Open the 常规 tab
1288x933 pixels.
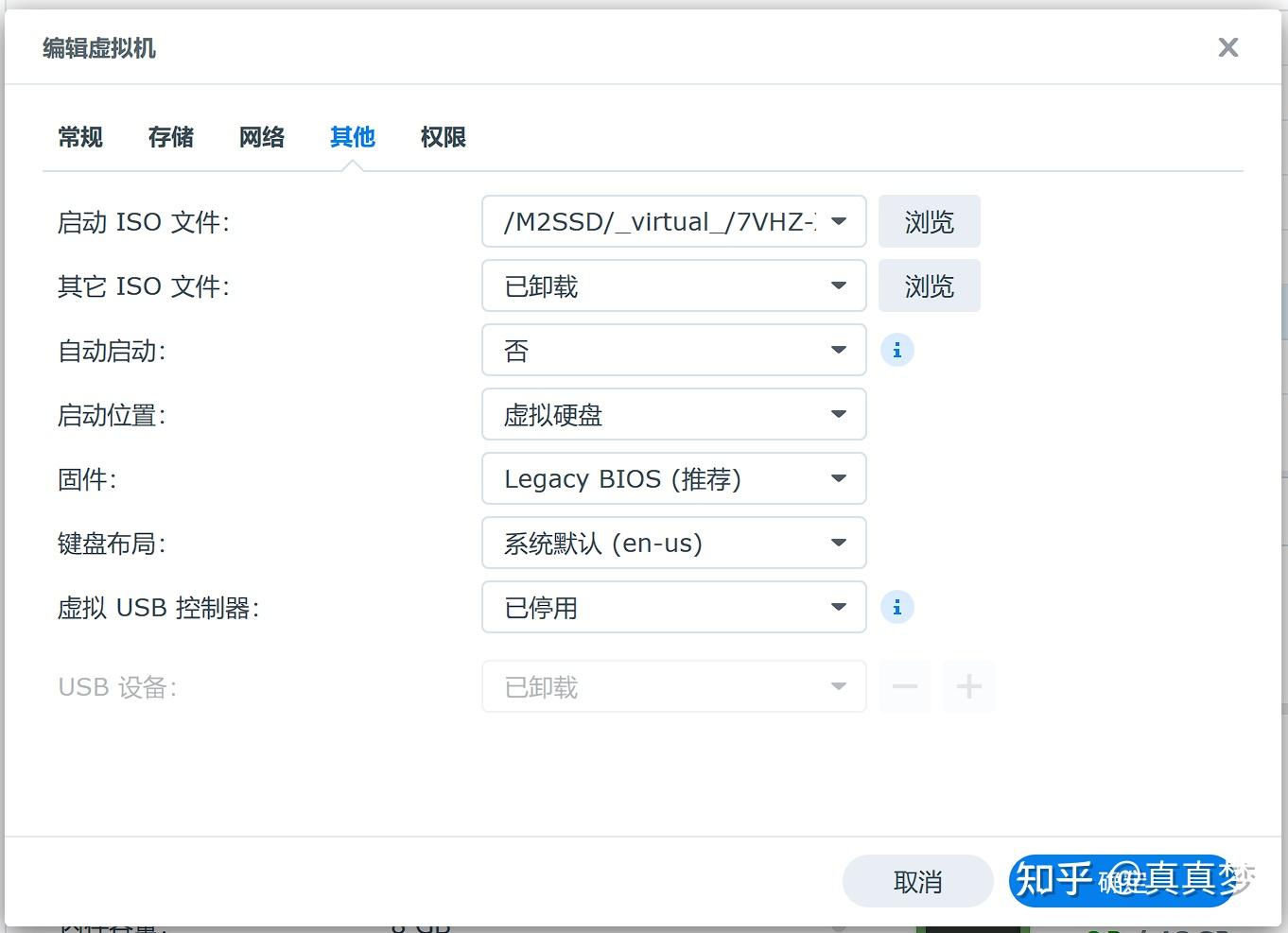point(80,137)
